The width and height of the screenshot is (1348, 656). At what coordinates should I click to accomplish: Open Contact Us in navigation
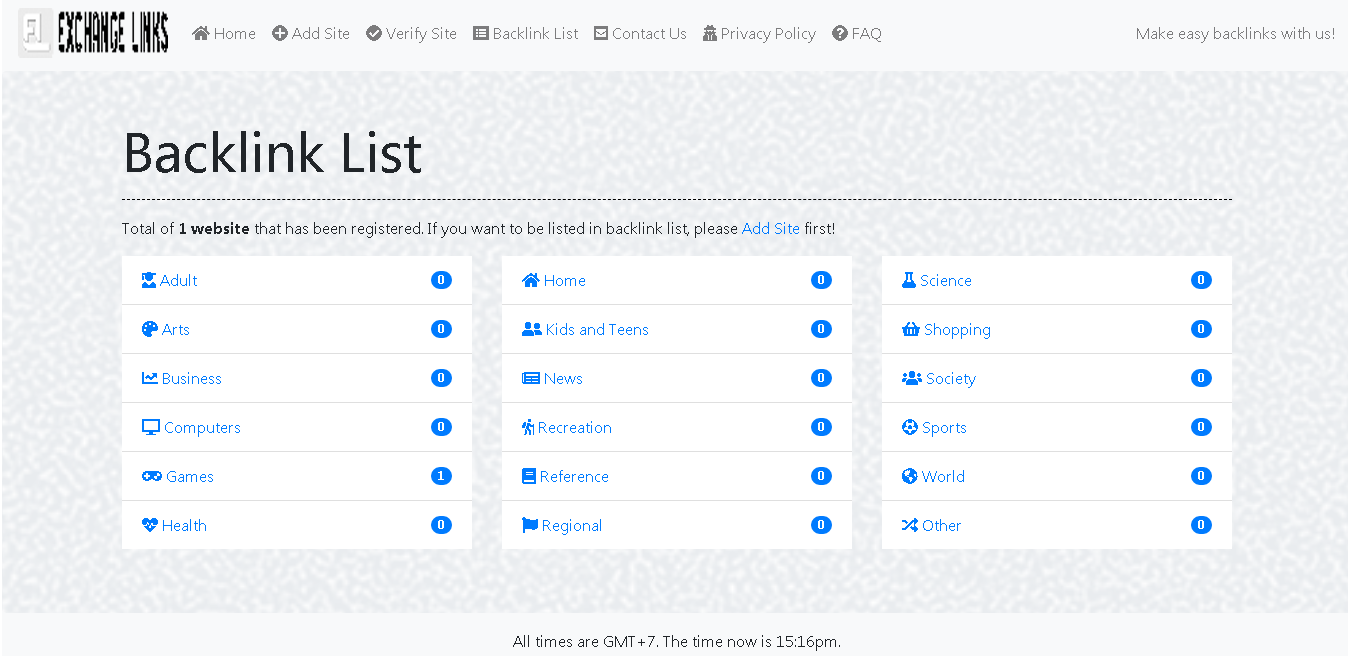pyautogui.click(x=640, y=33)
